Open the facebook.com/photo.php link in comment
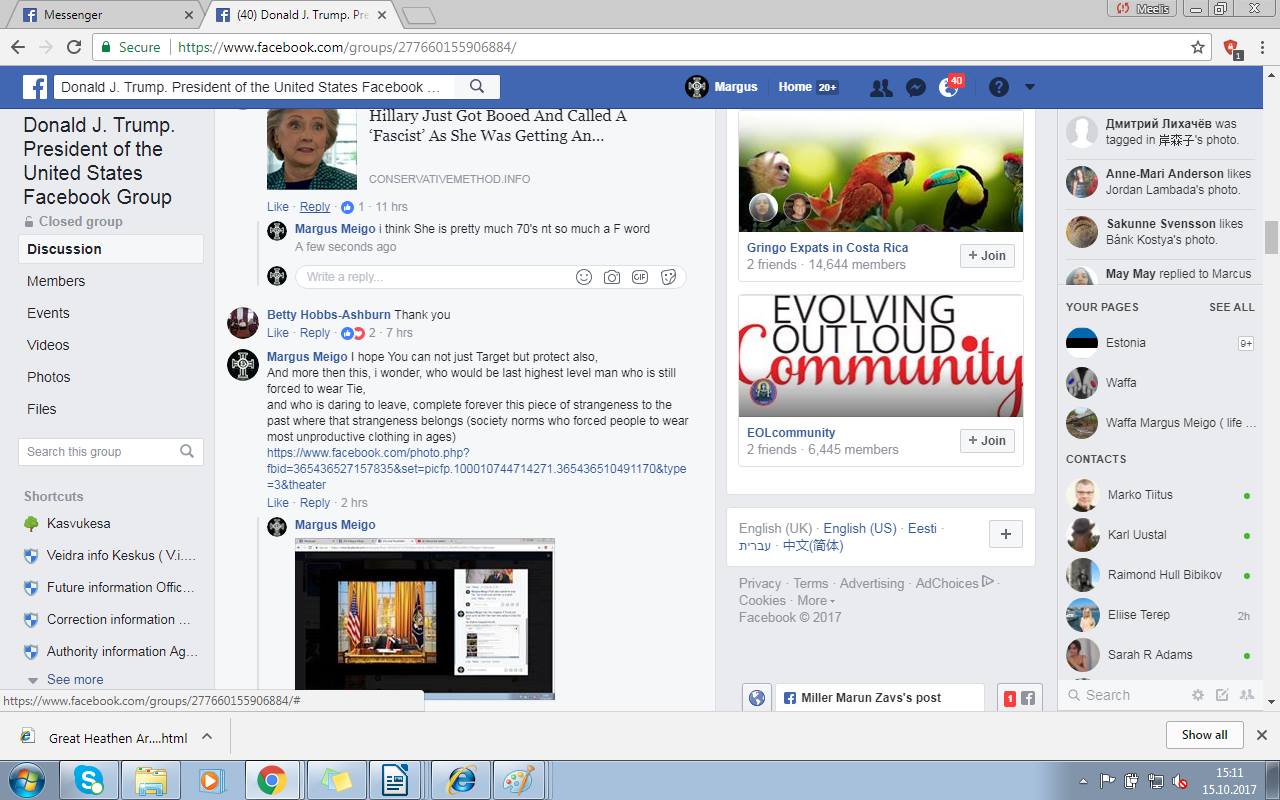This screenshot has width=1280, height=800. point(476,469)
